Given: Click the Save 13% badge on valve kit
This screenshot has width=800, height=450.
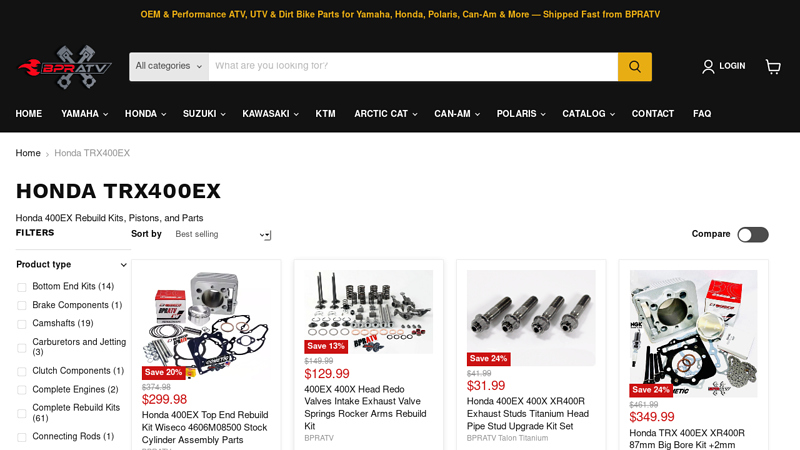Looking at the screenshot, I should (326, 346).
